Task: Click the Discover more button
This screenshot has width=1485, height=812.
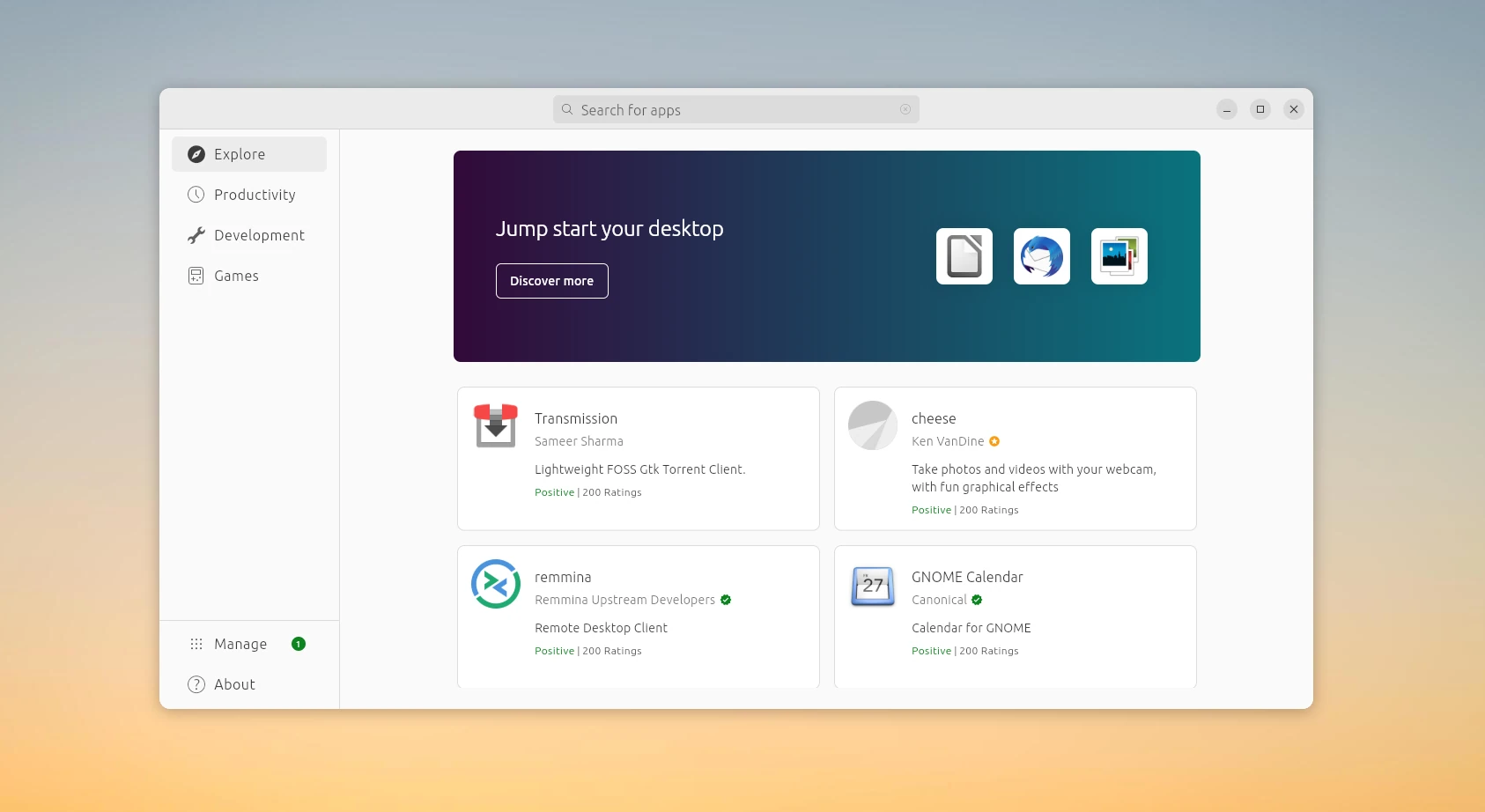Action: (x=552, y=281)
